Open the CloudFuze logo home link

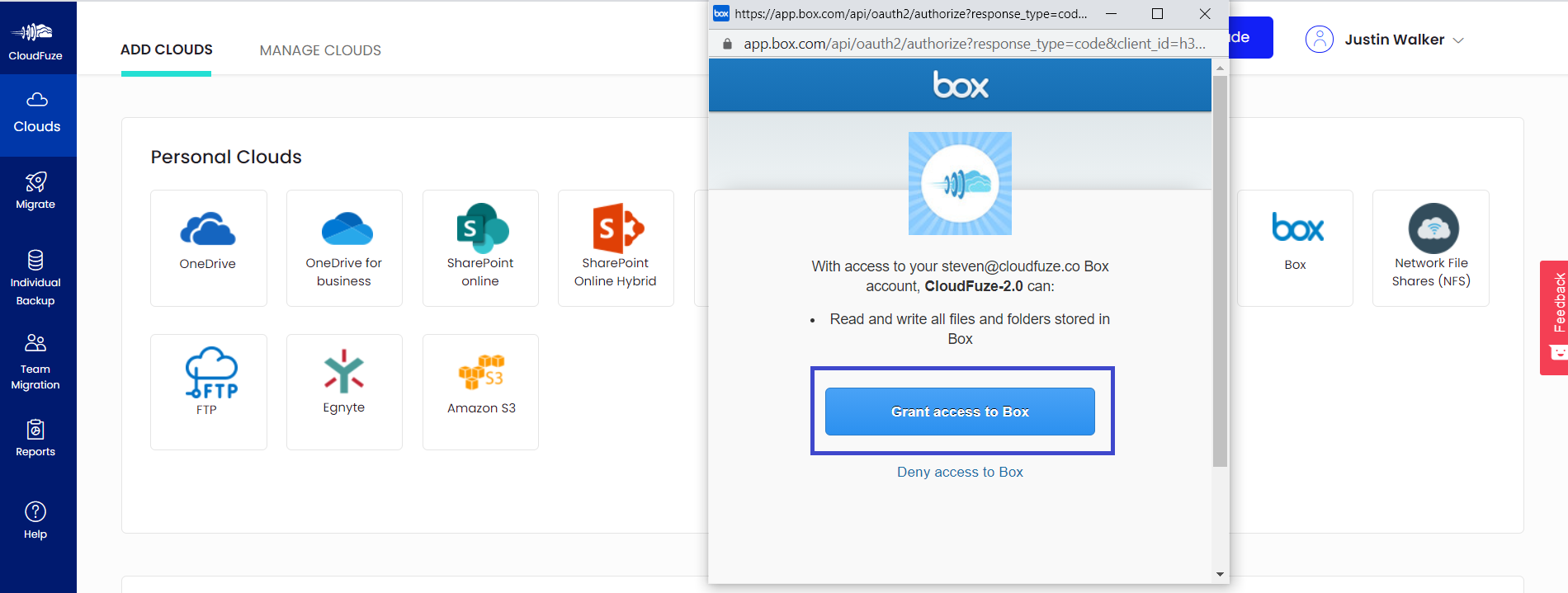(x=35, y=41)
